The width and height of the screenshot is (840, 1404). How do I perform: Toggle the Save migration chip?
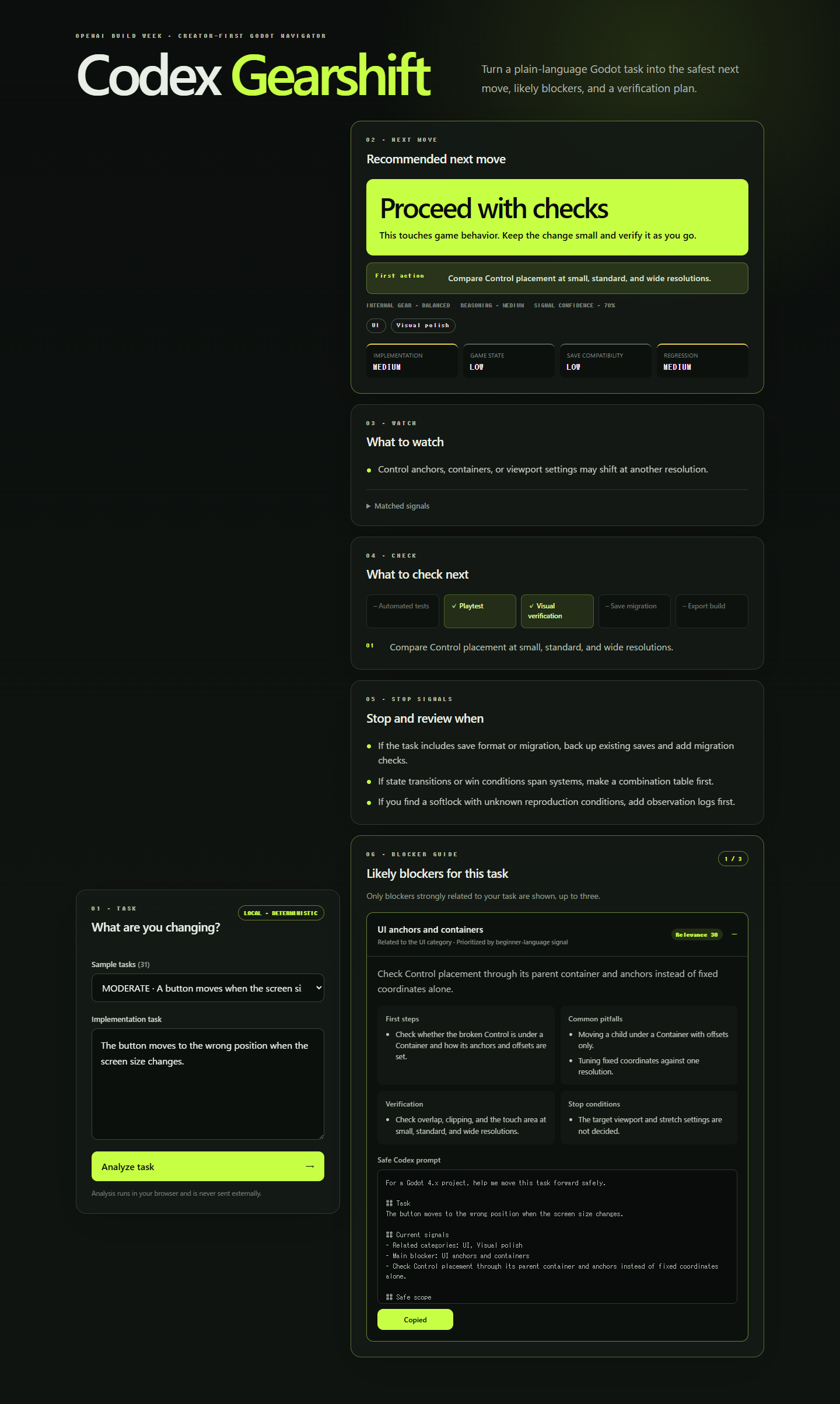(x=635, y=611)
